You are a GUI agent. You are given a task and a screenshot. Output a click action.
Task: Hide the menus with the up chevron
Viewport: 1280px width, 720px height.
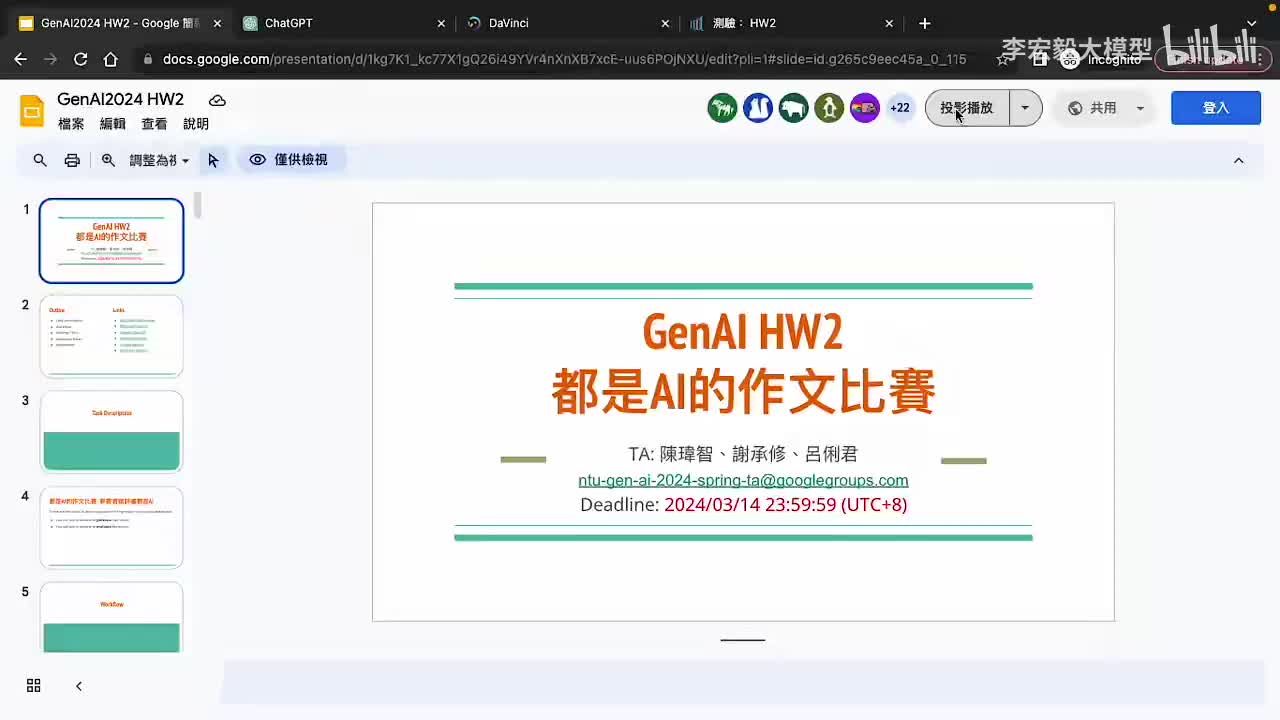pyautogui.click(x=1239, y=160)
